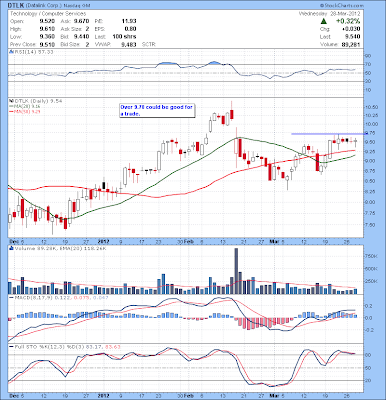Image resolution: width=386 pixels, height=400 pixels.
Task: Click the Volume 89.28K EMA(20) label
Action: click(x=61, y=248)
